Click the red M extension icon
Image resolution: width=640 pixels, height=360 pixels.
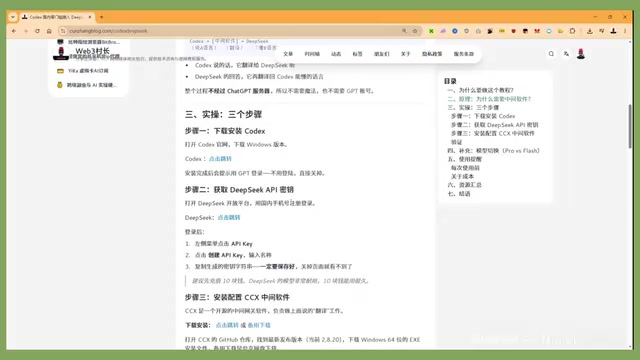(537, 31)
